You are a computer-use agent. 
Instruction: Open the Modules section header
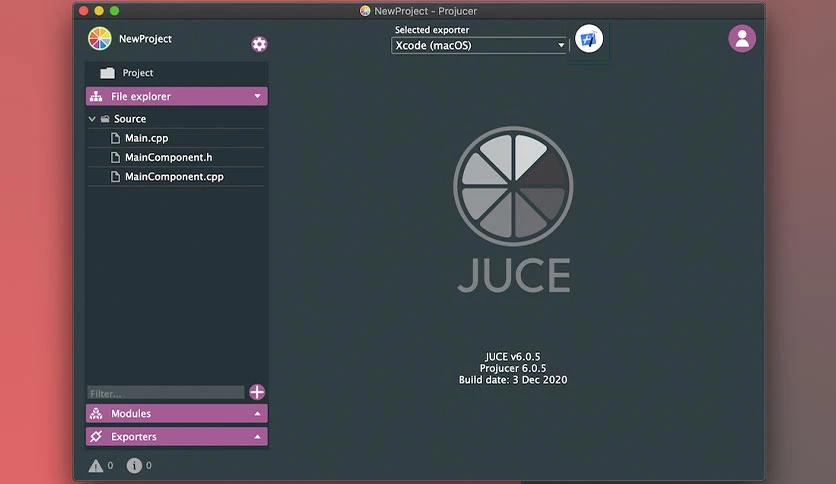[176, 413]
